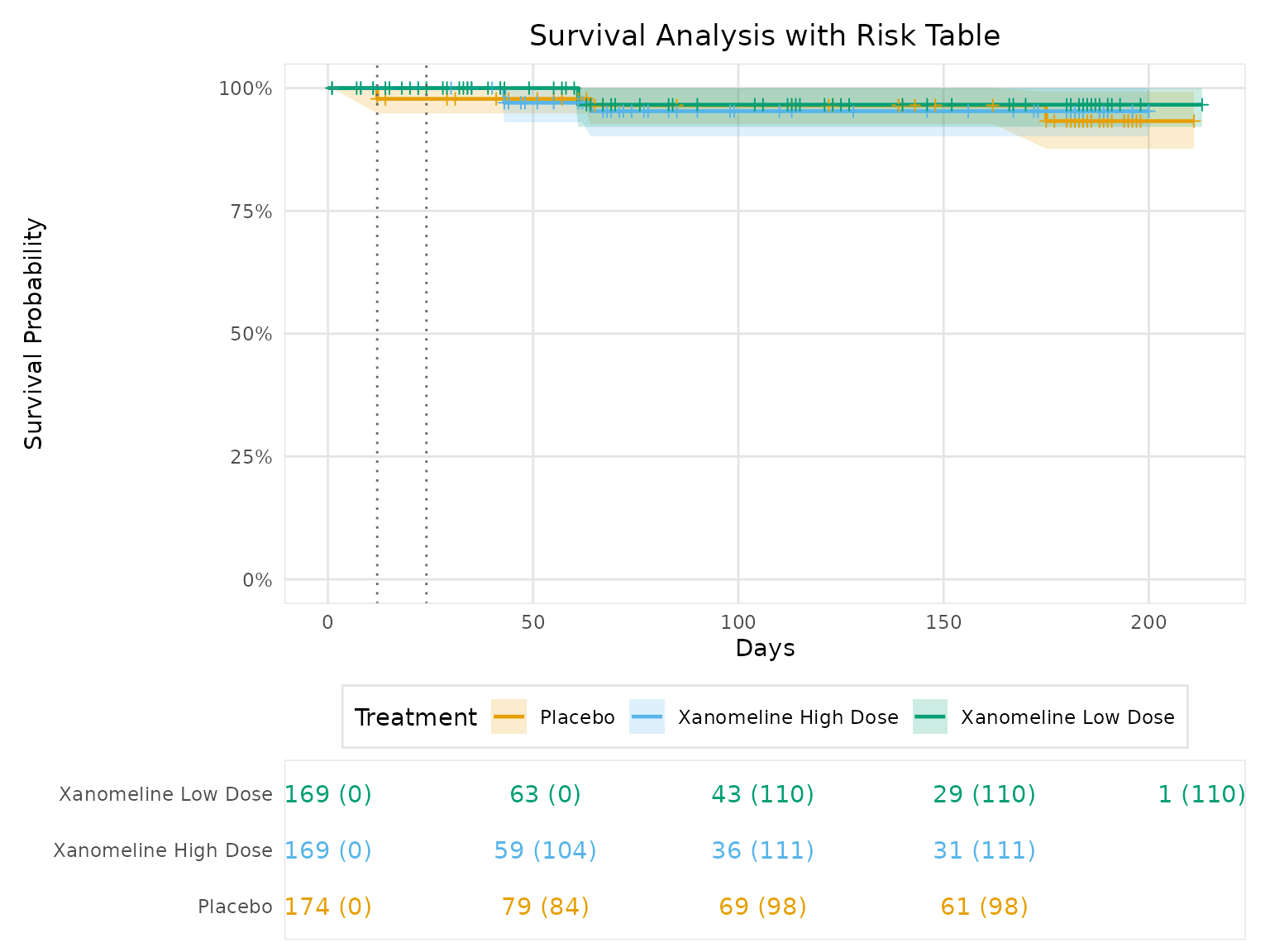Click the Placebo row label in risk table
Image resolution: width=1270 pixels, height=952 pixels.
click(235, 907)
